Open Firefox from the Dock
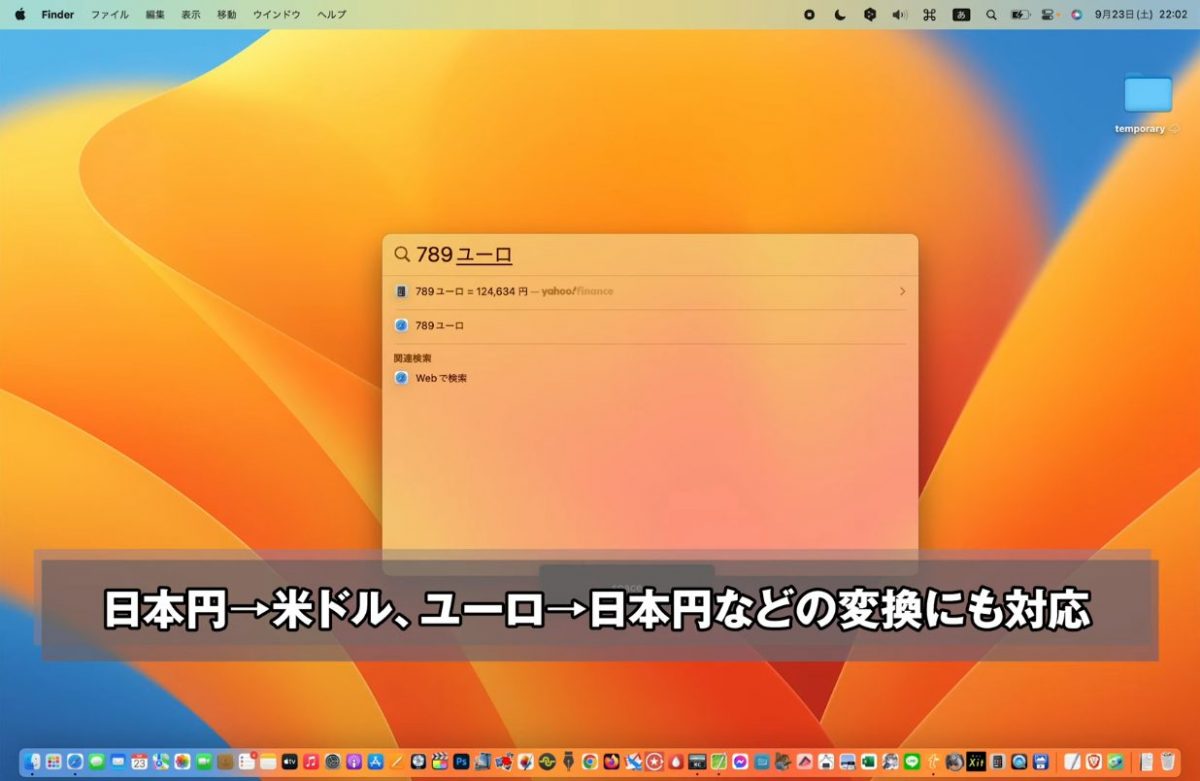Screen dimensions: 1200x781 [612, 762]
